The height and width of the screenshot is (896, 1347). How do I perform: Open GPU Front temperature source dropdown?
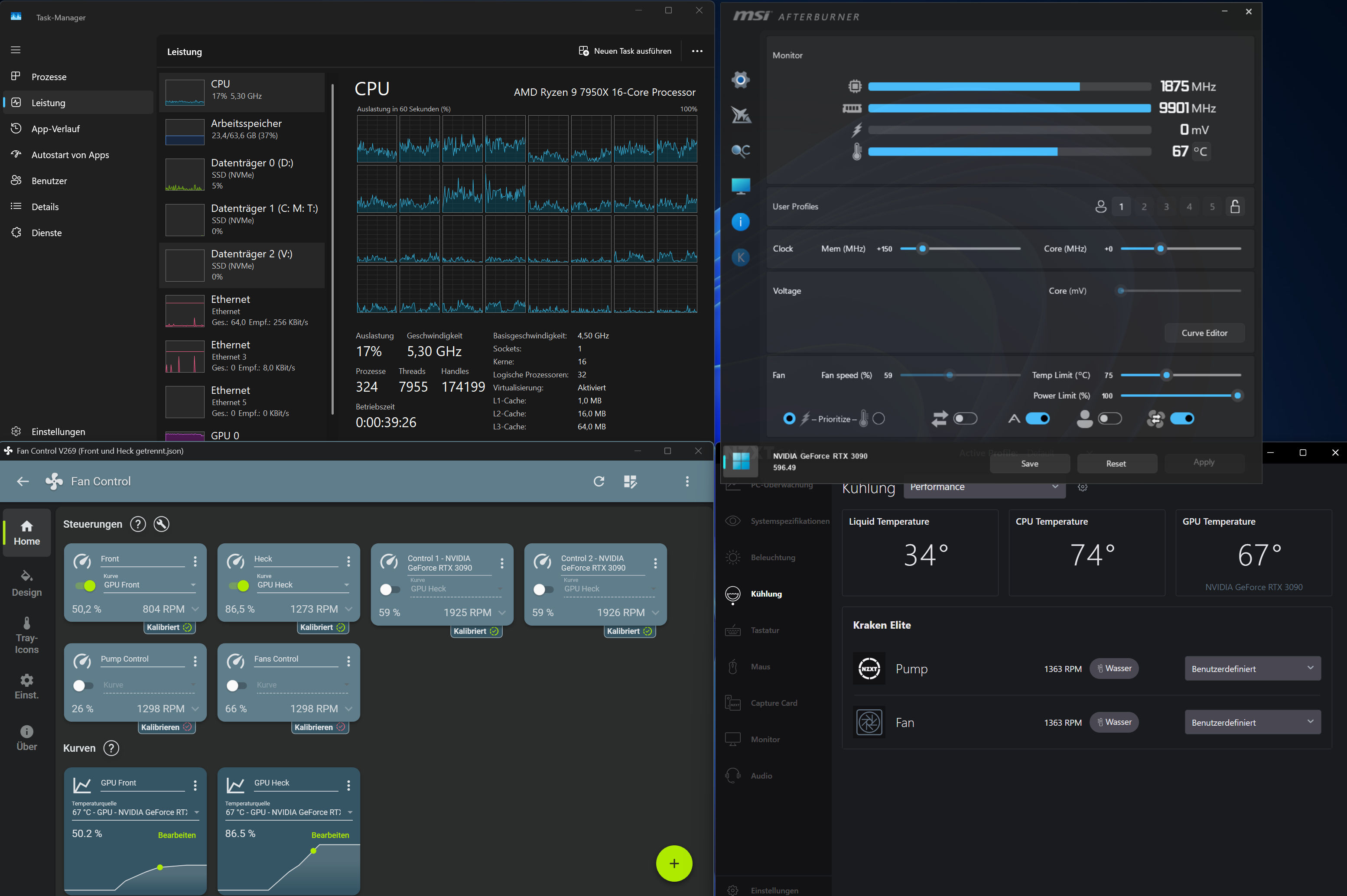click(x=136, y=812)
